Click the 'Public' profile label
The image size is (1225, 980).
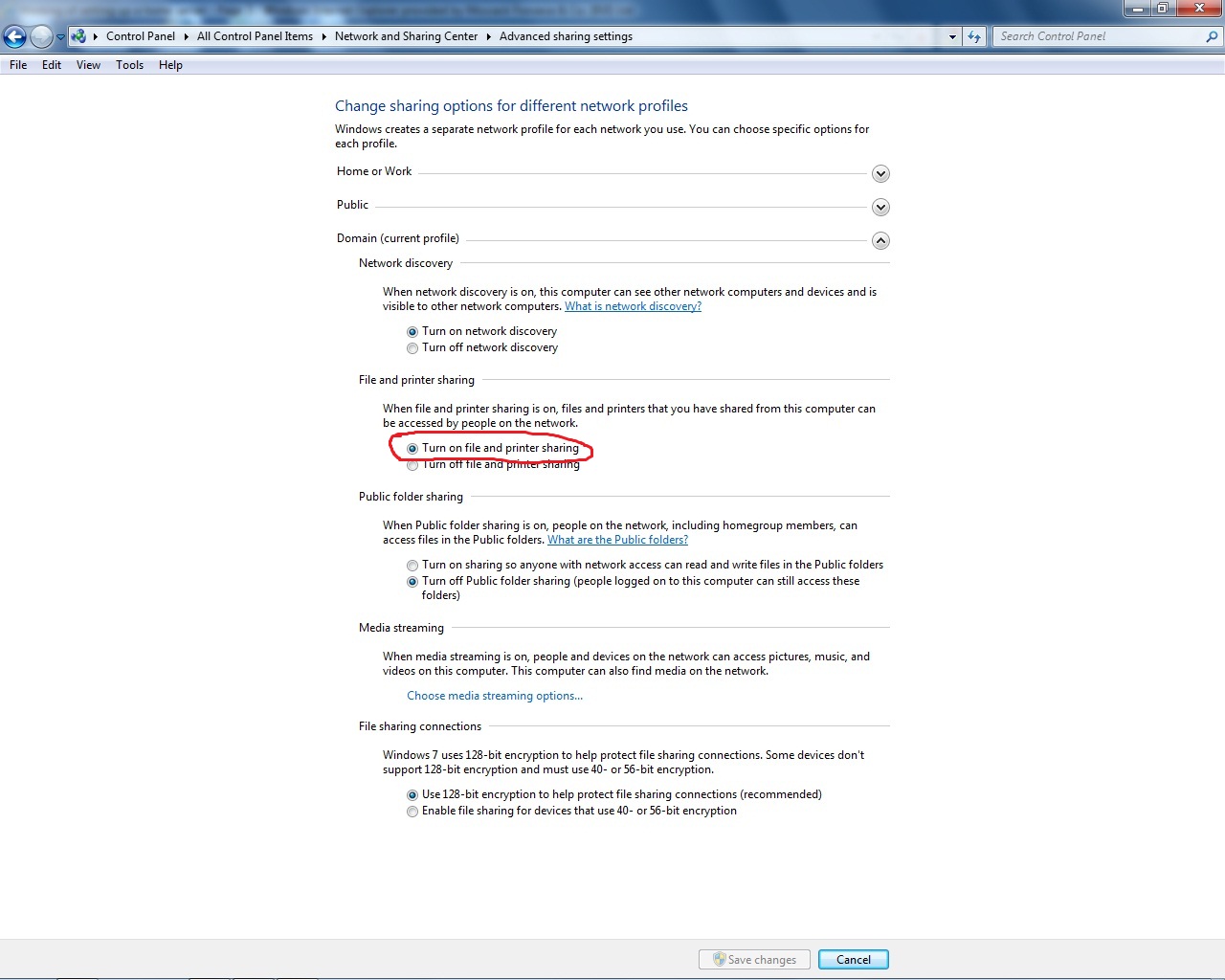click(352, 205)
